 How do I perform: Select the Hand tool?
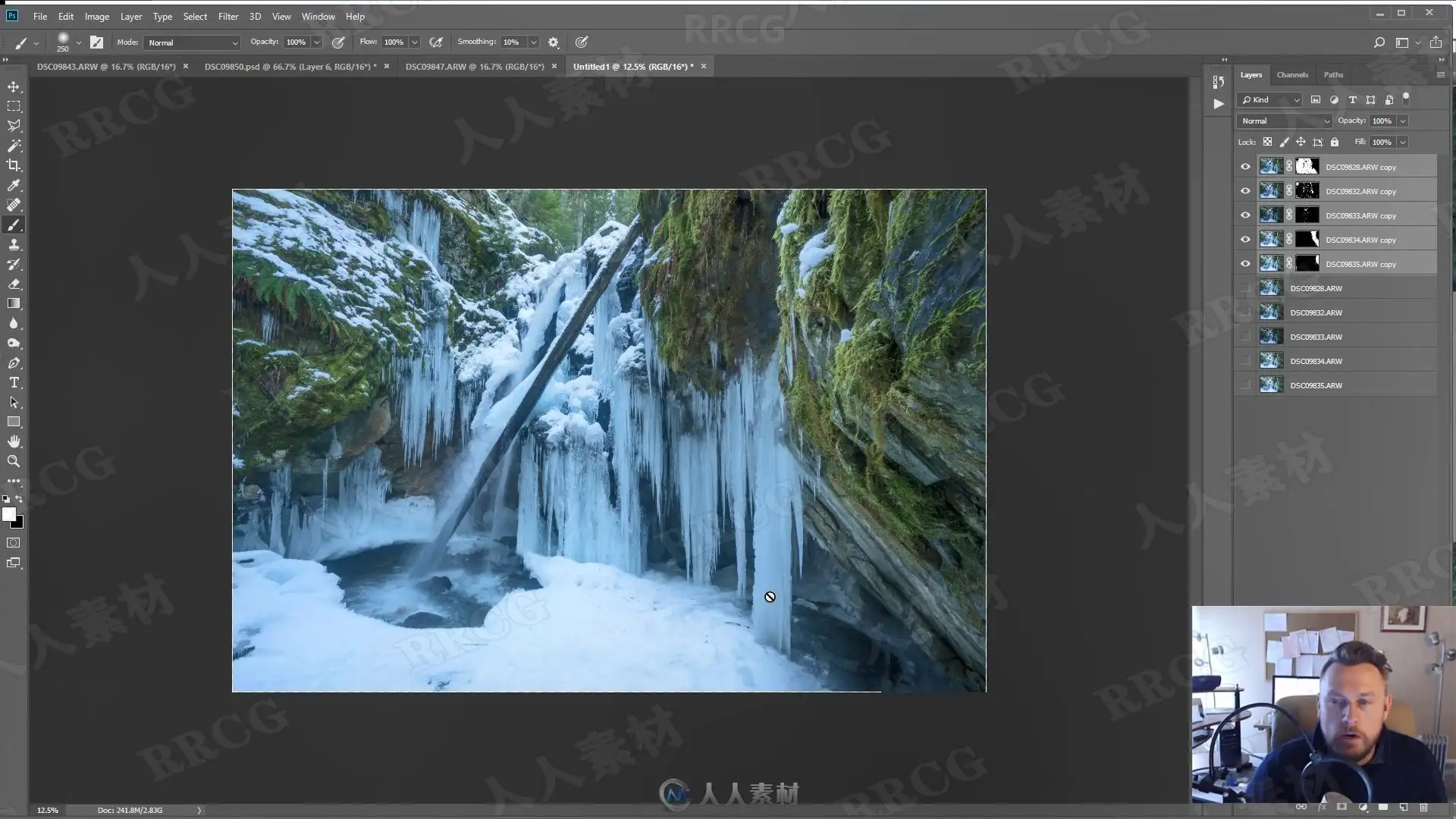pyautogui.click(x=14, y=442)
